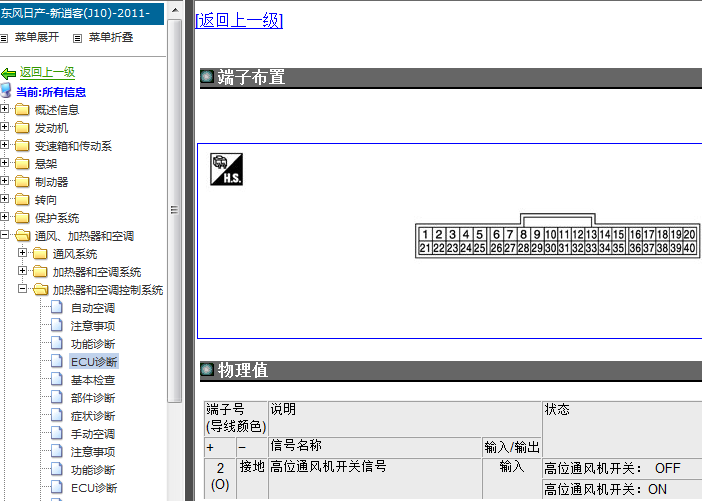Image resolution: width=702 pixels, height=501 pixels.
Task: Expand the 变速箱和传动系 tree node
Action: (4, 145)
